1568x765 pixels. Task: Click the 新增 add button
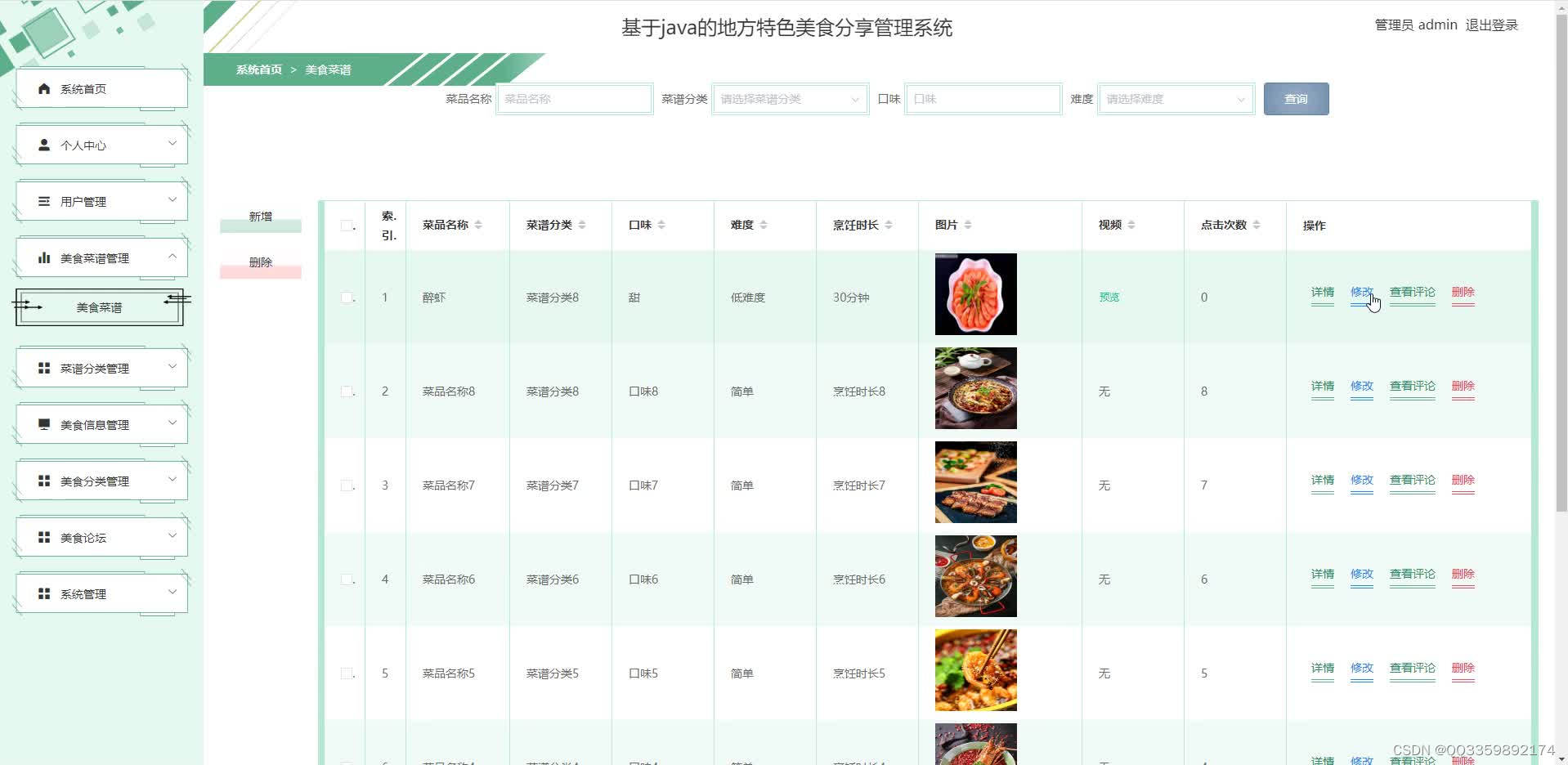261,219
